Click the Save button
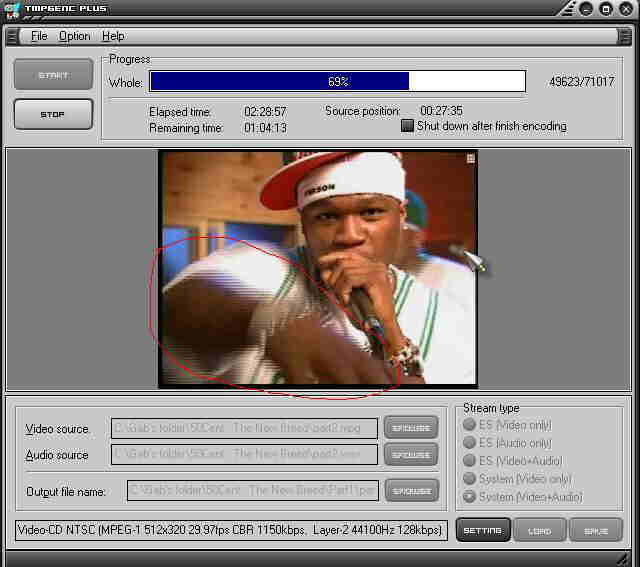 pyautogui.click(x=596, y=530)
